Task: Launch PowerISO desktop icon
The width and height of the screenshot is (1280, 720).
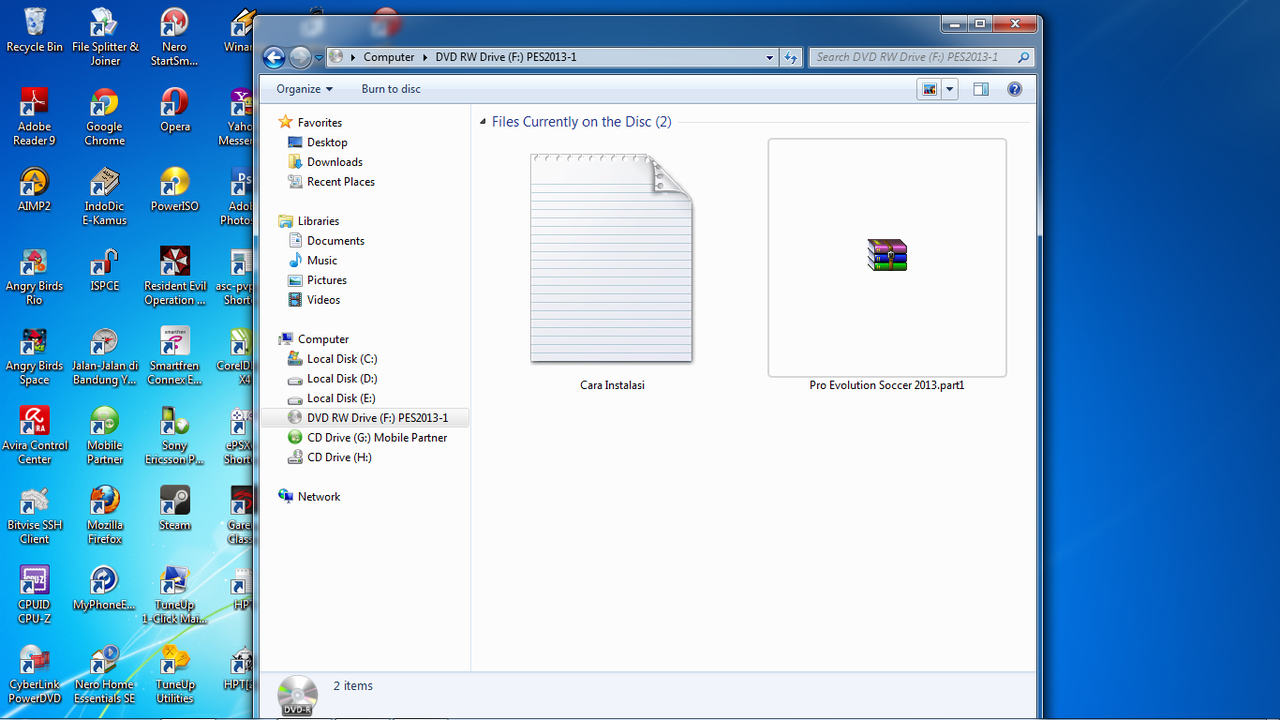Action: pos(174,190)
